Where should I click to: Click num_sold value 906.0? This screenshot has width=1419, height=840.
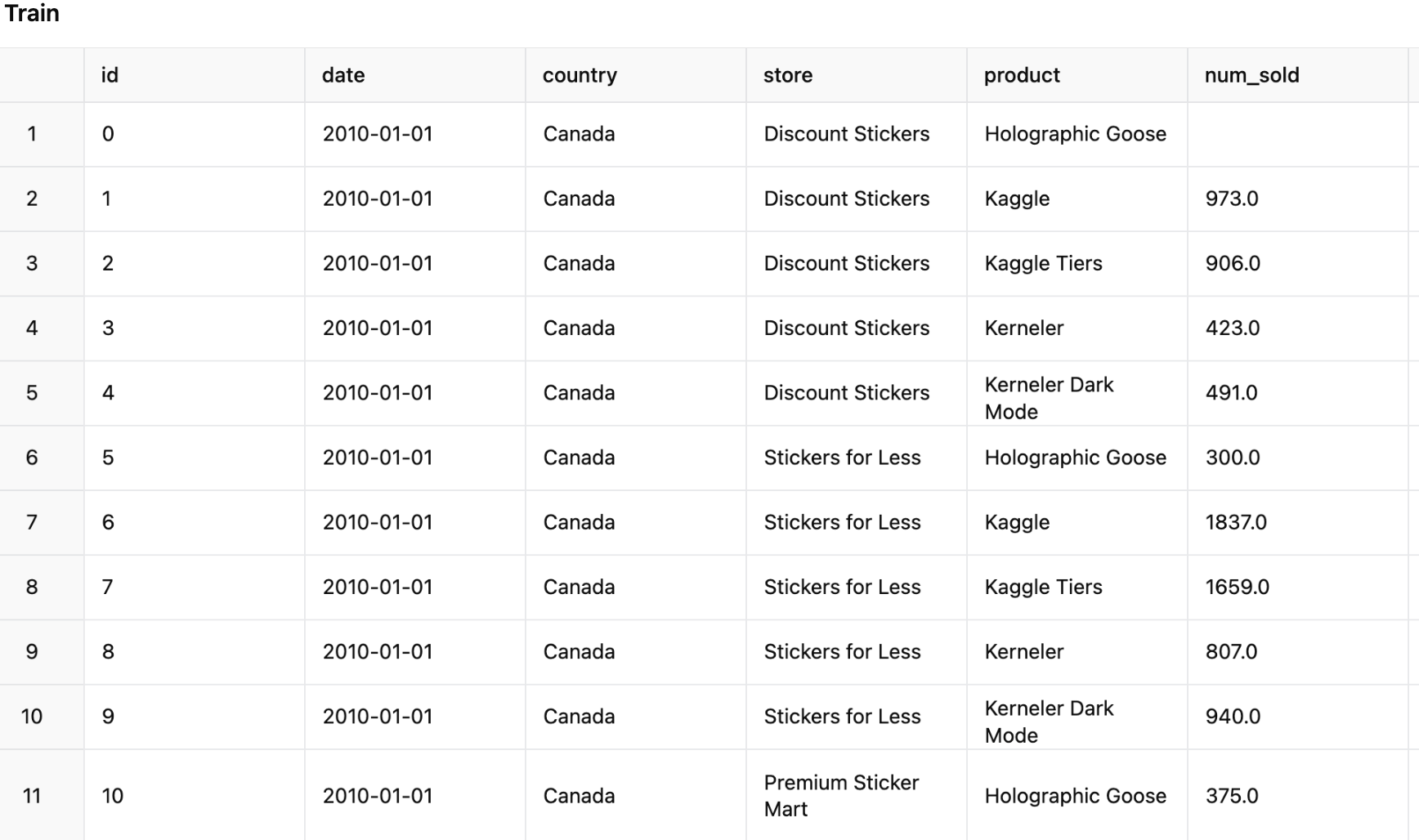pos(1233,263)
